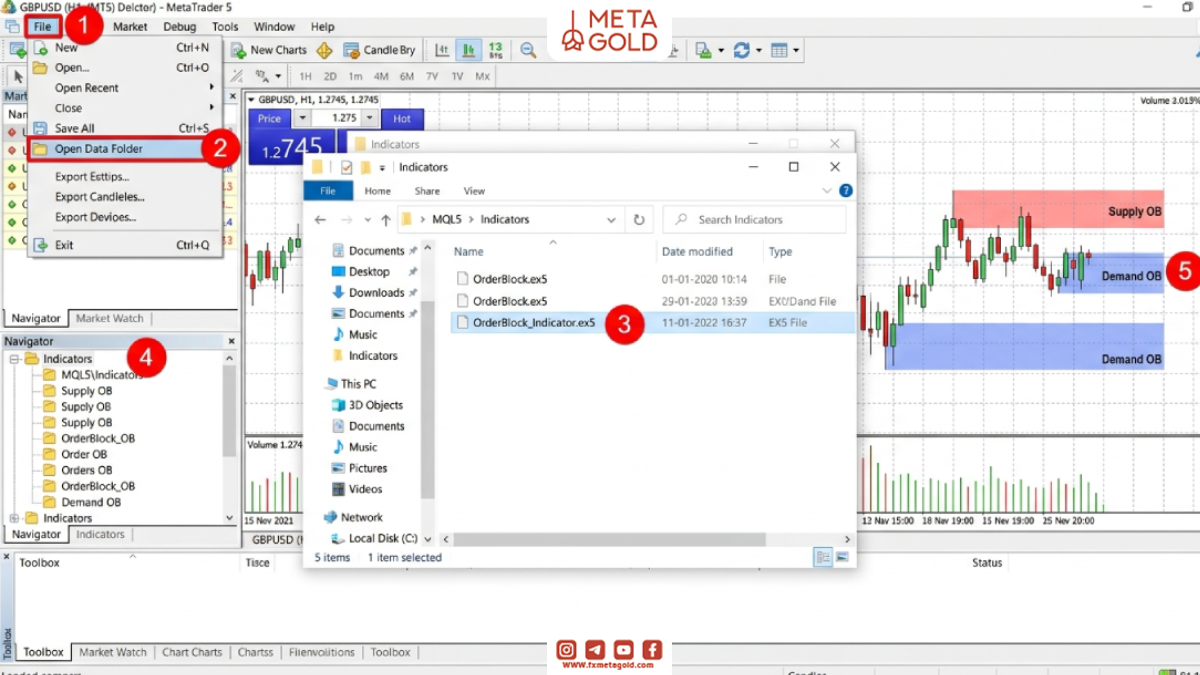Refresh the Explorer address bar
Viewport: 1200px width, 675px height.
pyautogui.click(x=639, y=220)
